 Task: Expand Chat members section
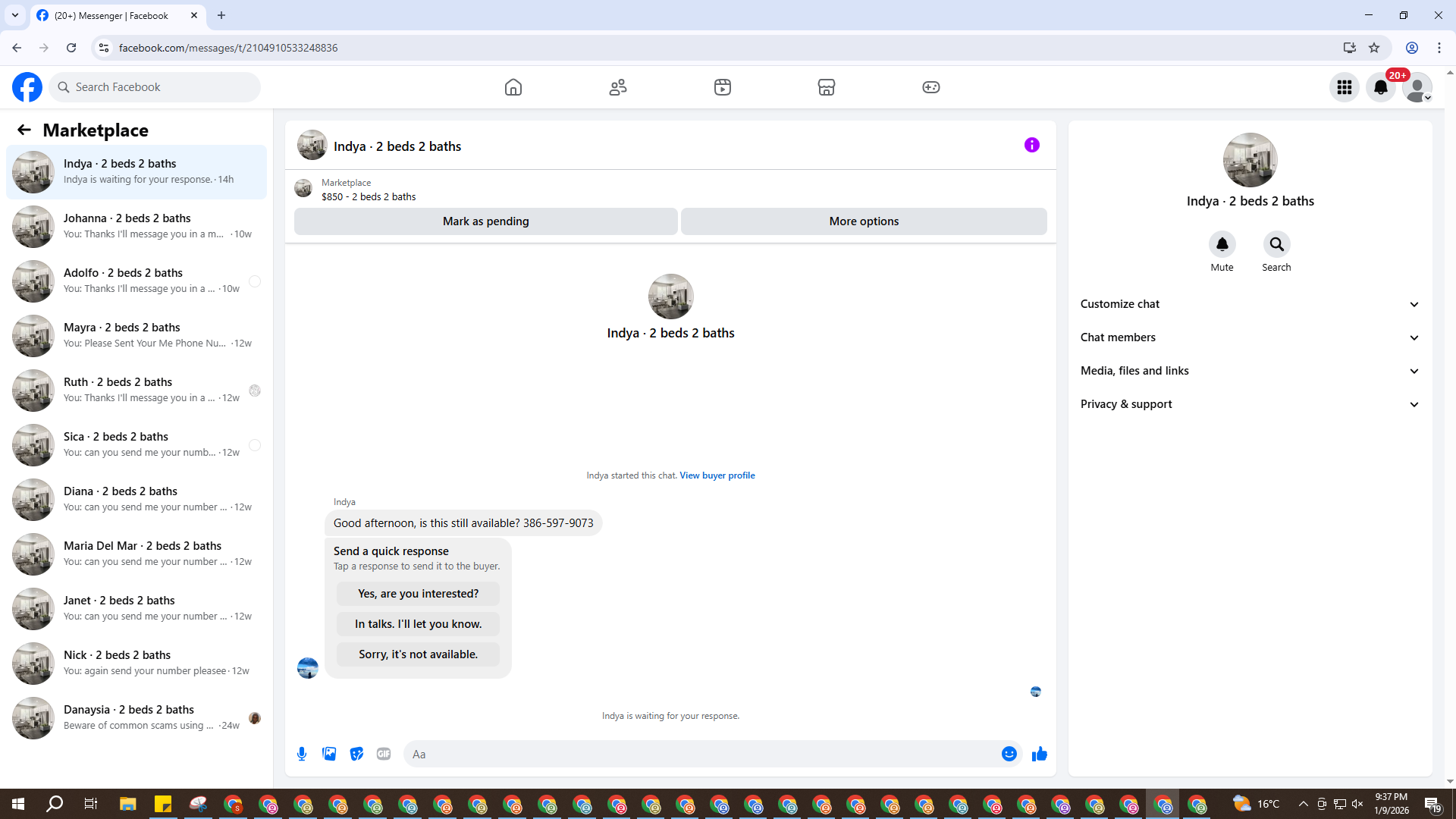click(x=1250, y=337)
